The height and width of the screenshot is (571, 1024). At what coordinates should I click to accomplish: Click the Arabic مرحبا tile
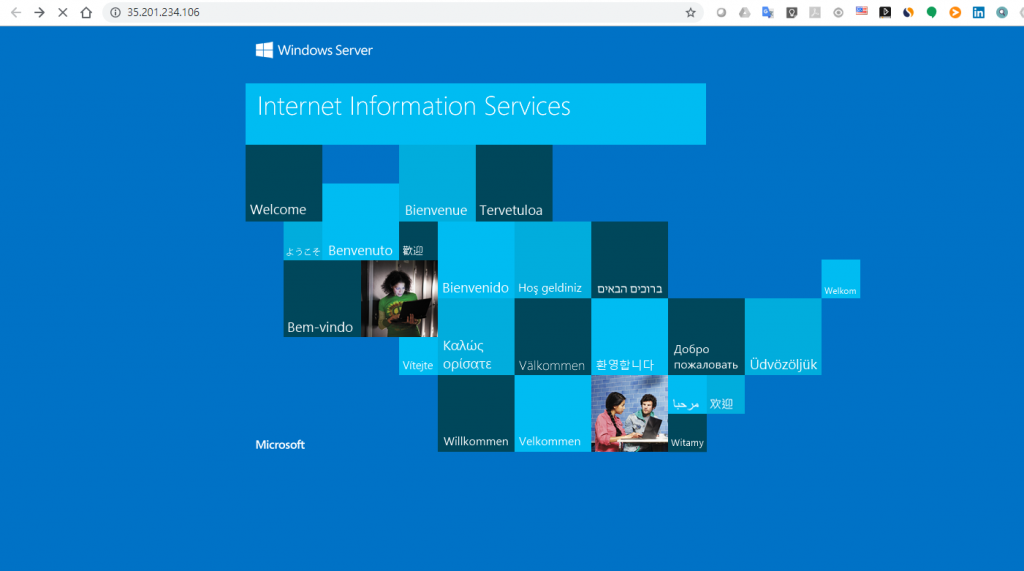tap(687, 394)
